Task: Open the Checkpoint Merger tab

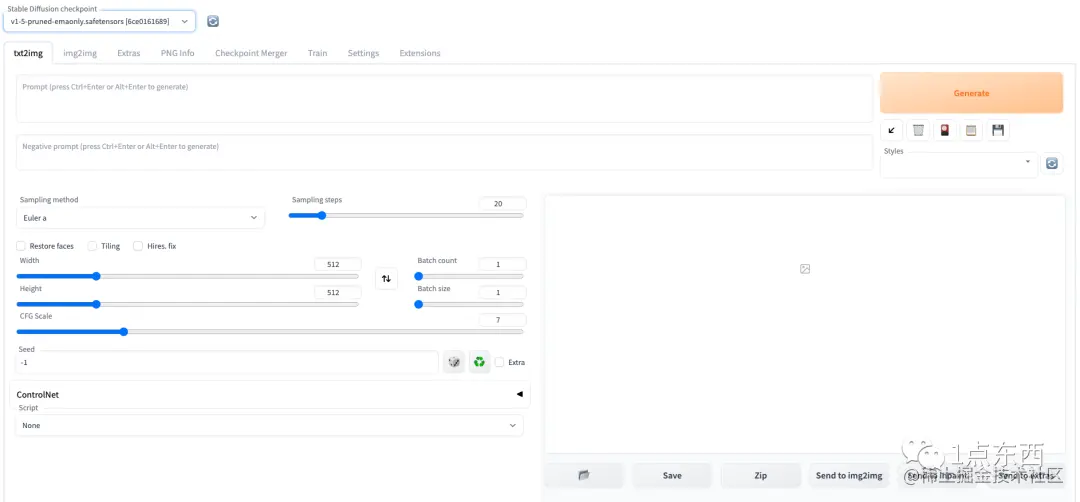Action: (251, 53)
